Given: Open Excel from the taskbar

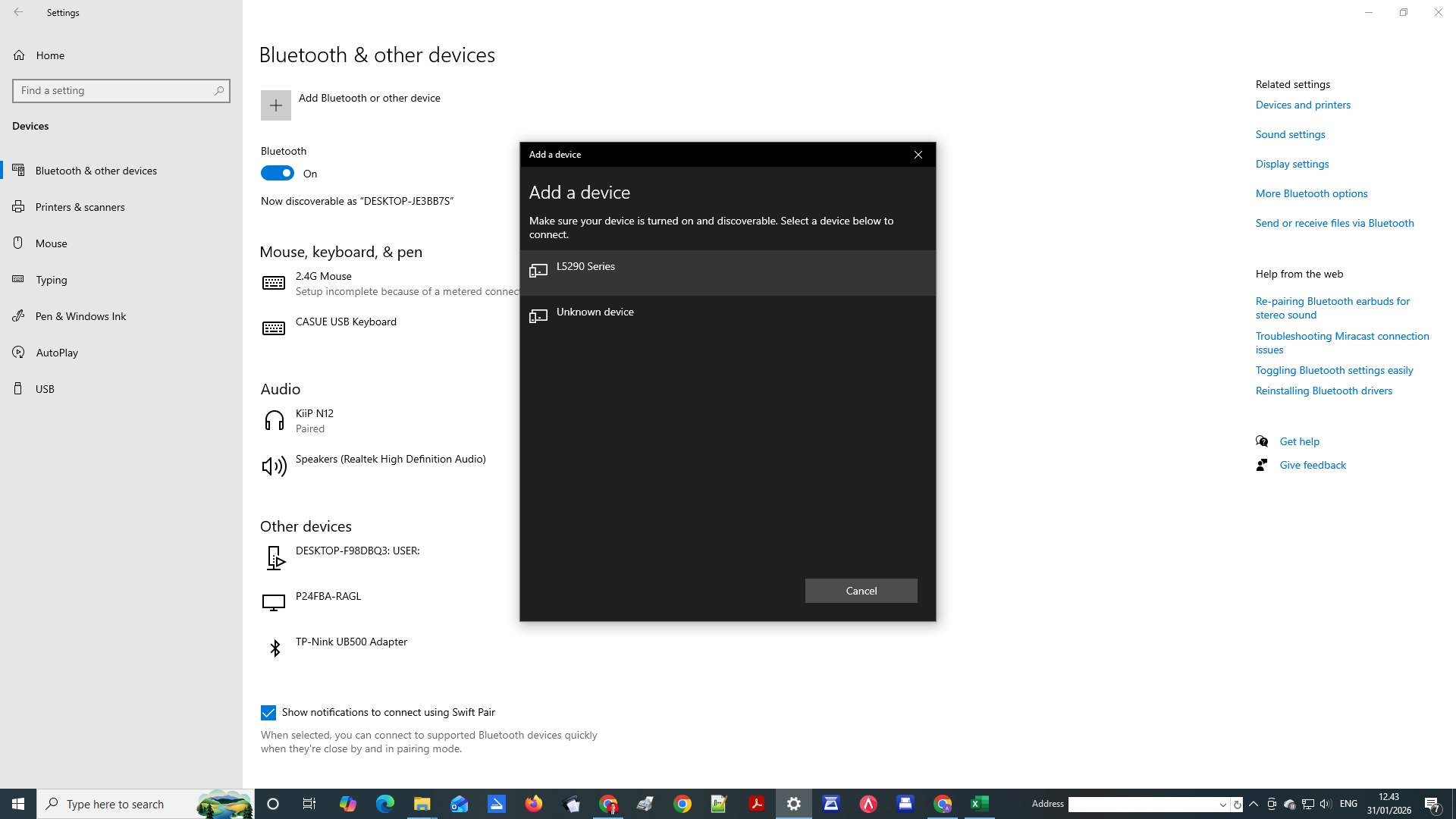Looking at the screenshot, I should pos(979,804).
